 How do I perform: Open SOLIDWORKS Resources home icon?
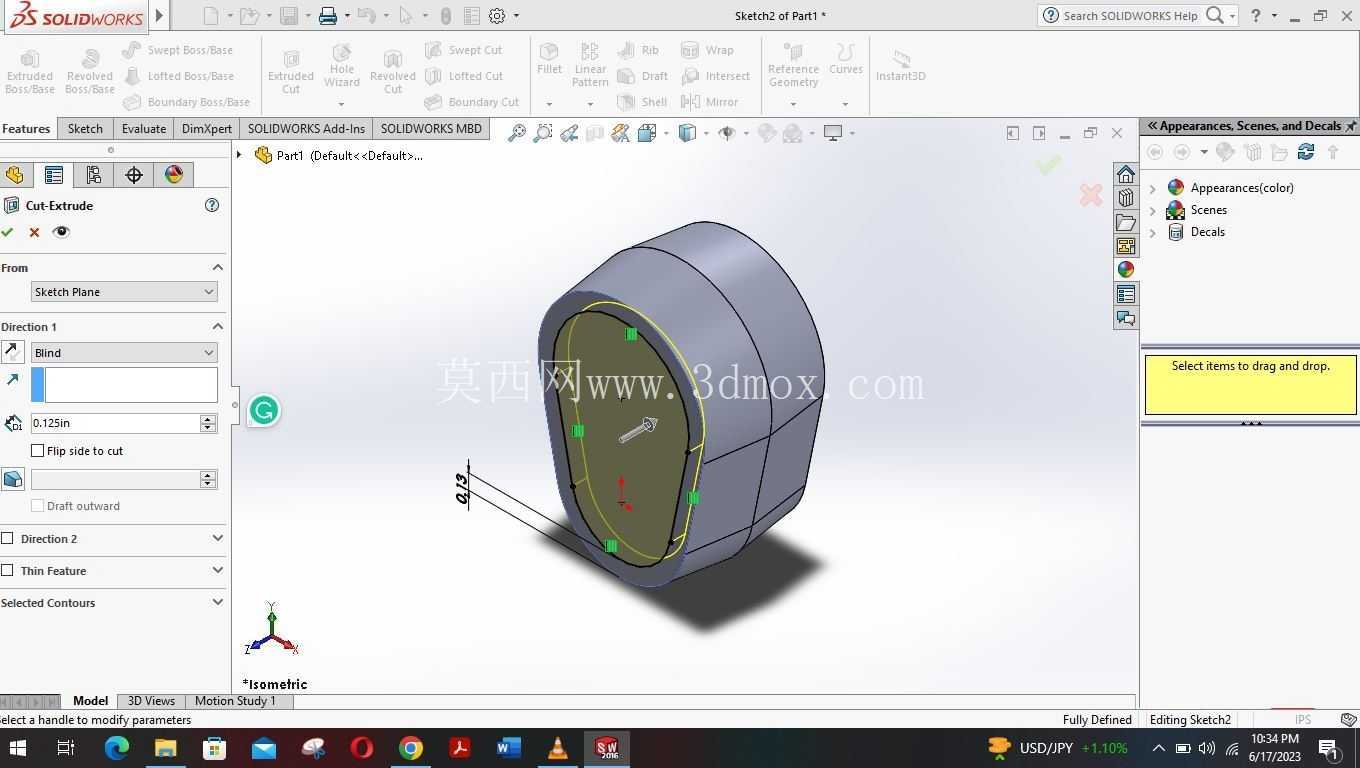click(x=1126, y=174)
